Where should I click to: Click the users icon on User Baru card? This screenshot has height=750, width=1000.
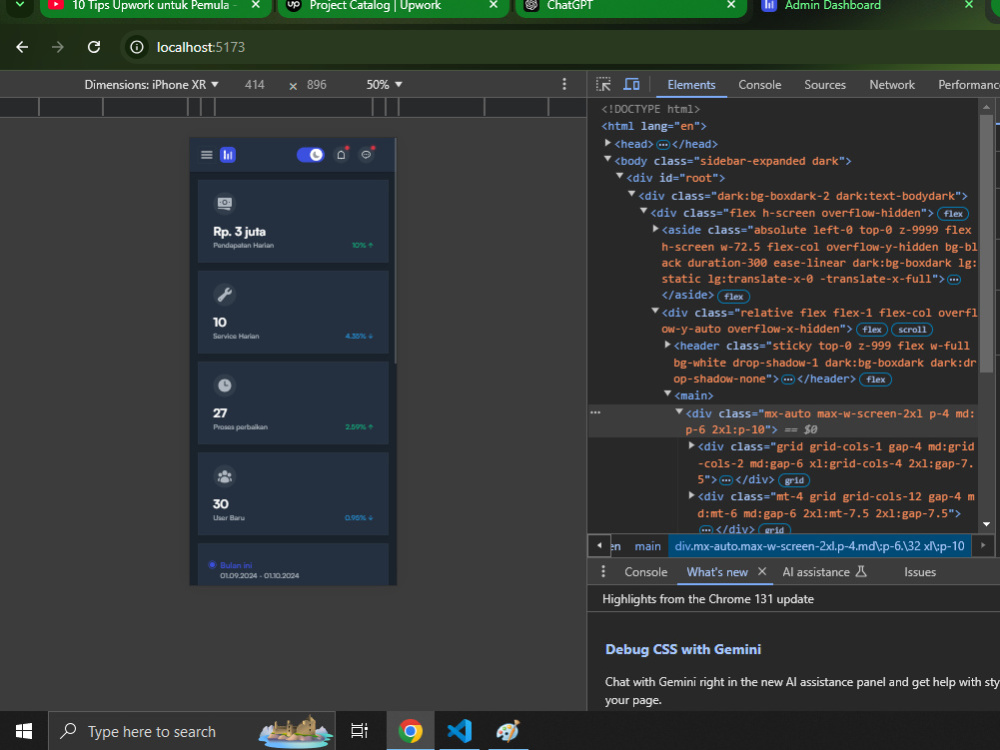click(x=224, y=476)
